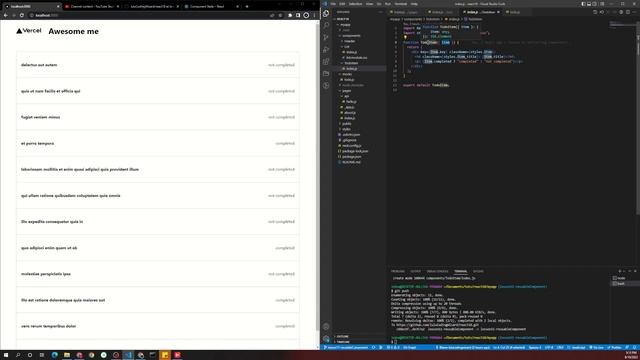Reload the localhost page in browser
The height and width of the screenshot is (360, 640).
[x=22, y=15]
